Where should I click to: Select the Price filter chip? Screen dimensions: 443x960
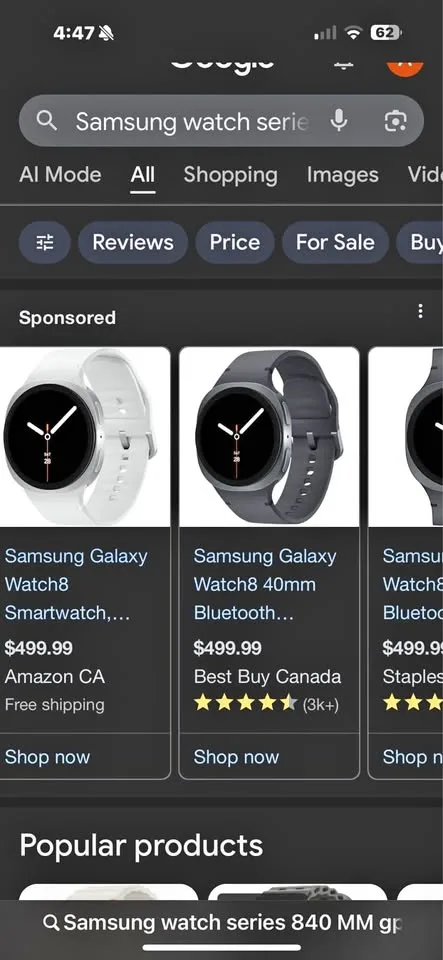pos(234,242)
